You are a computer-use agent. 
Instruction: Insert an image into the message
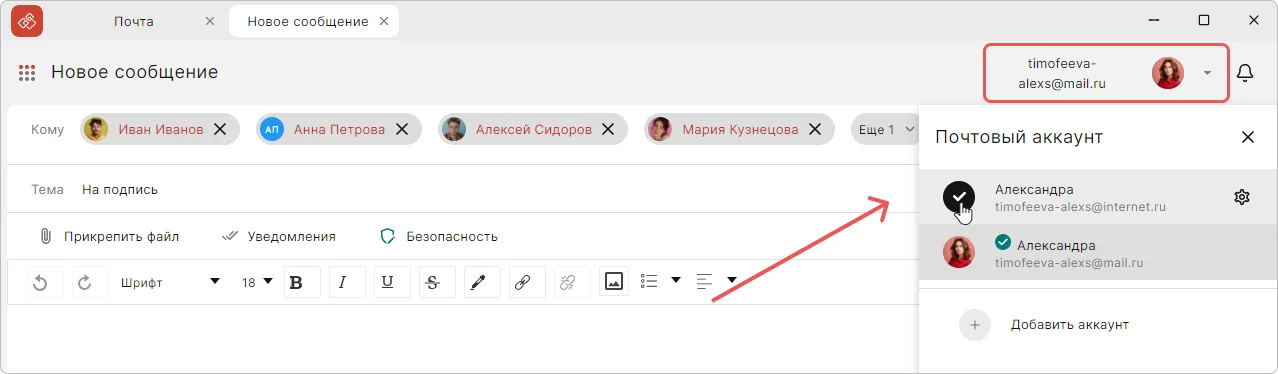coord(614,282)
